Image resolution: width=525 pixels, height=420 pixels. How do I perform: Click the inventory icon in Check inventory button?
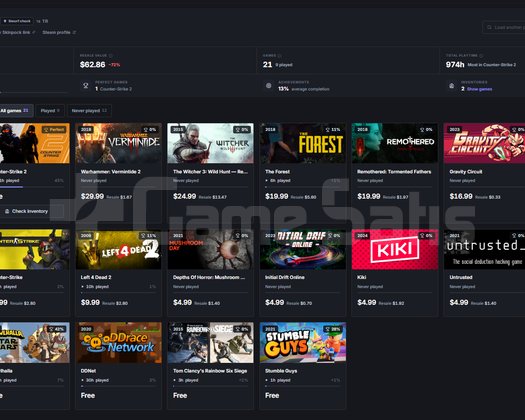point(7,211)
